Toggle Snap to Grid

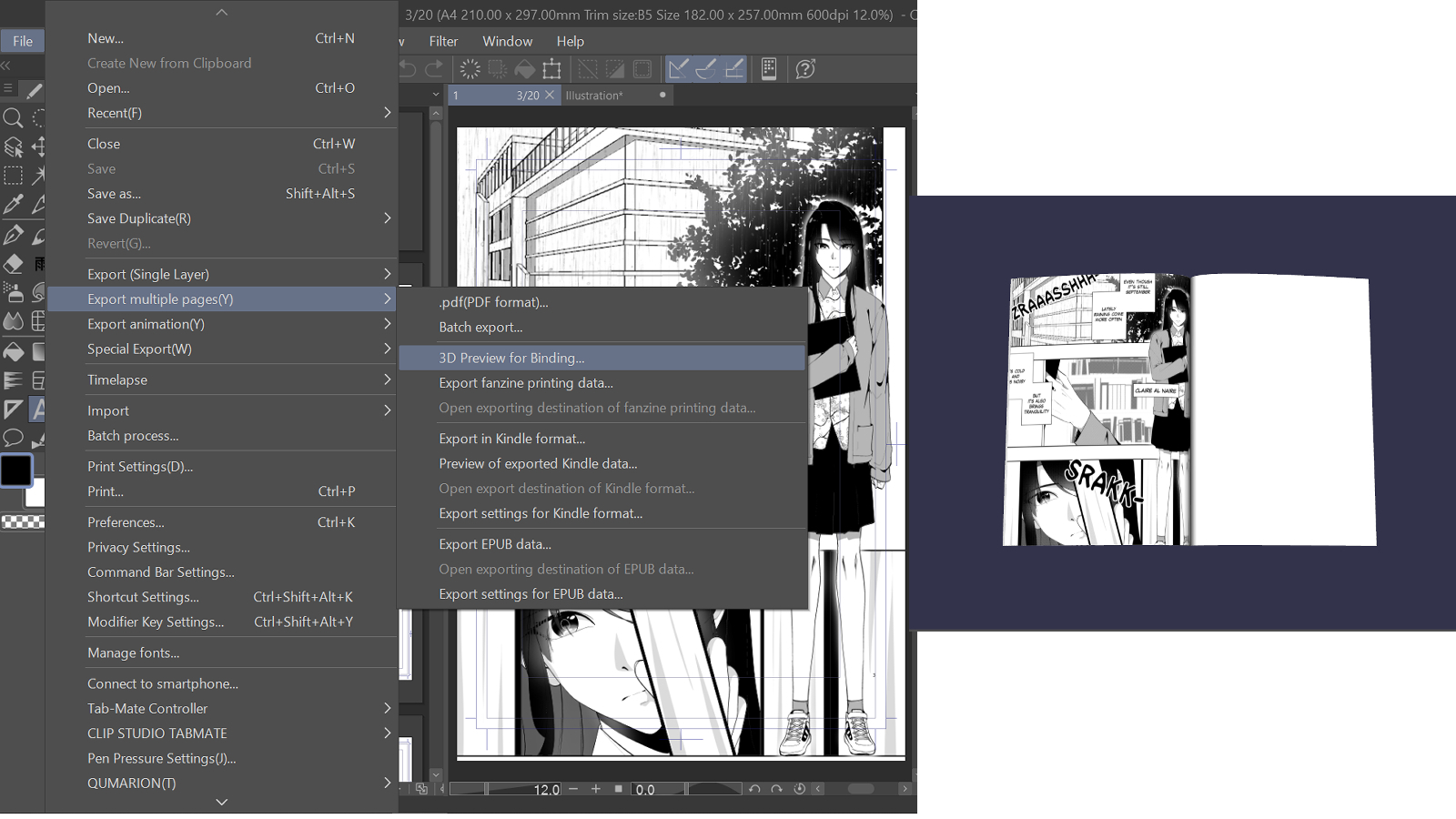point(734,68)
